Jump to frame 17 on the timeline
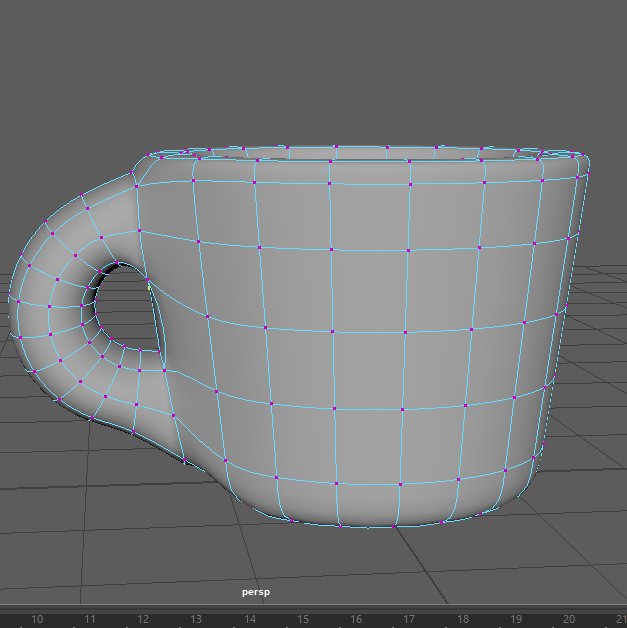Image resolution: width=627 pixels, height=628 pixels. pos(409,619)
